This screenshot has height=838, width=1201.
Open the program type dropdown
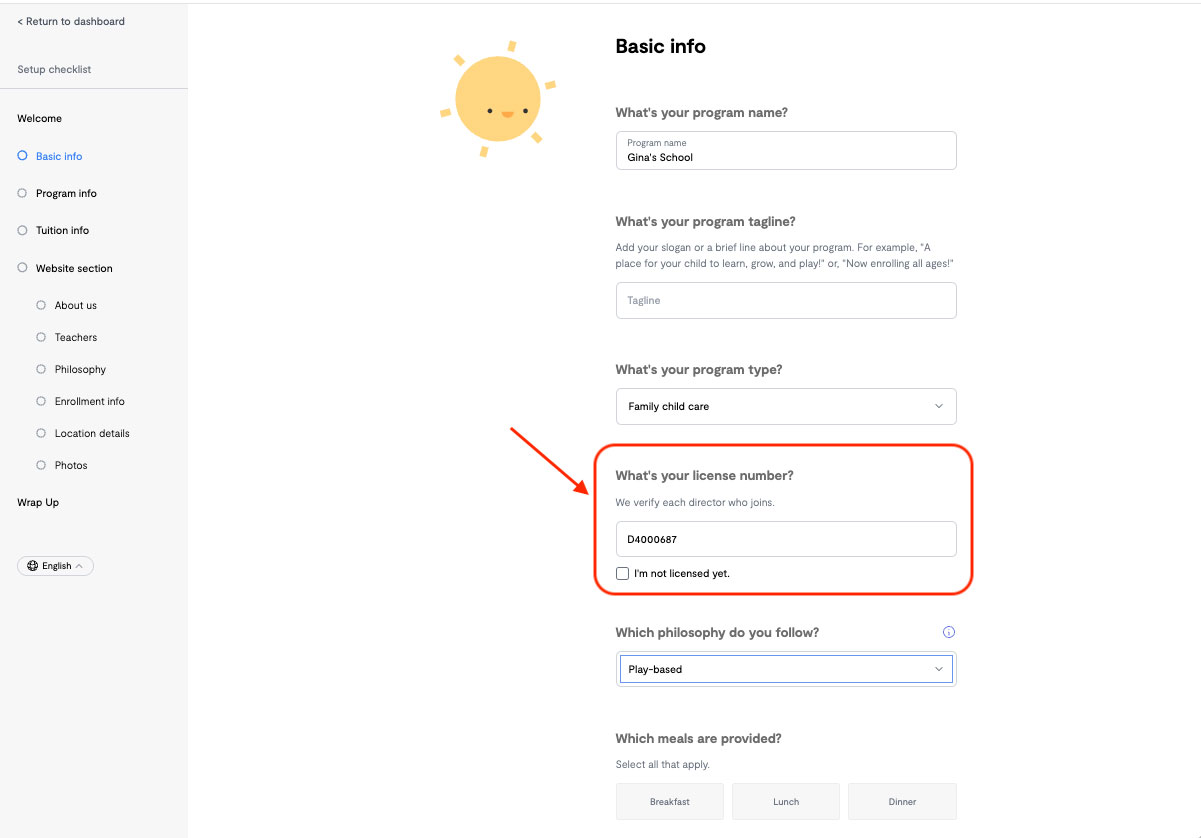click(x=786, y=406)
